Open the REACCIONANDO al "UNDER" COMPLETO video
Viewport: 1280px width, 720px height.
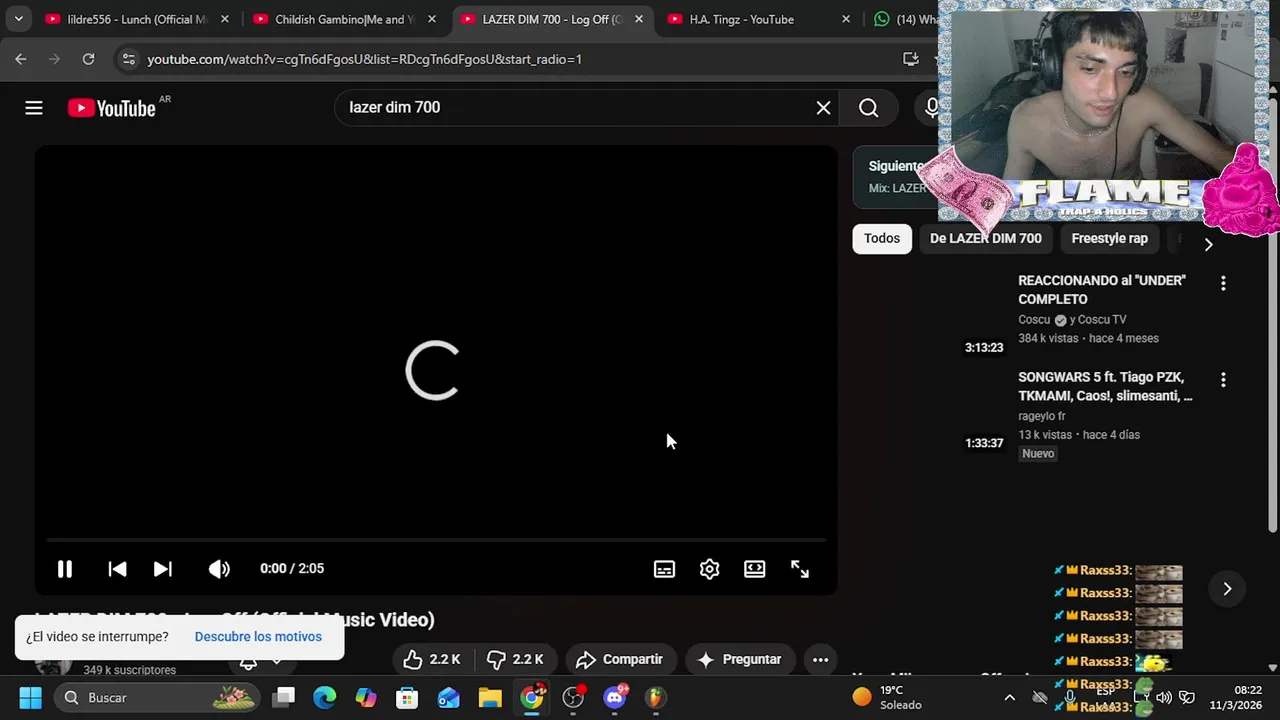1102,290
